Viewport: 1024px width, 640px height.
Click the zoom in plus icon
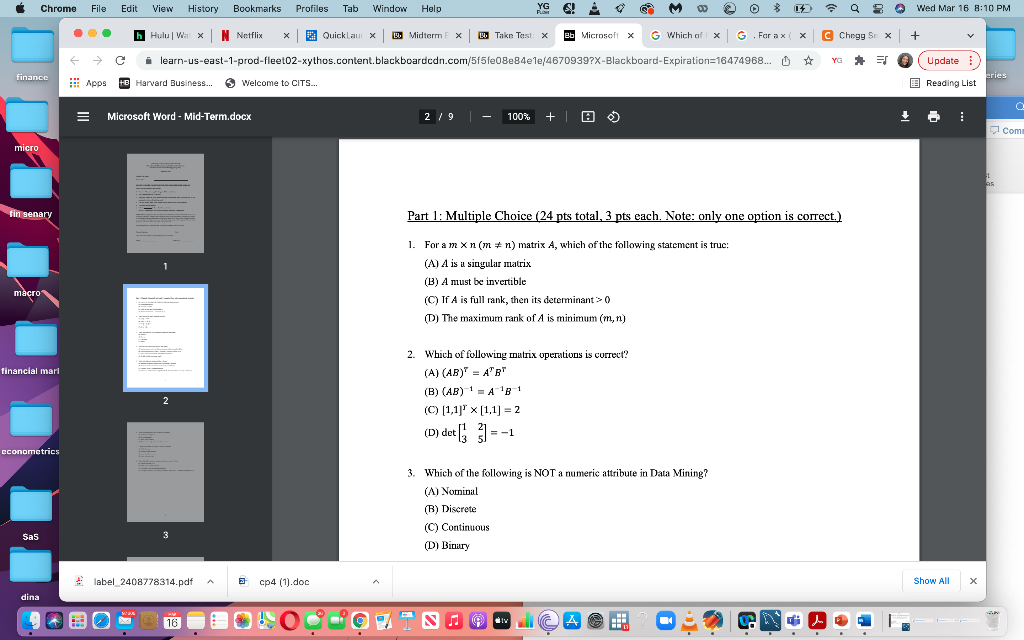point(549,116)
